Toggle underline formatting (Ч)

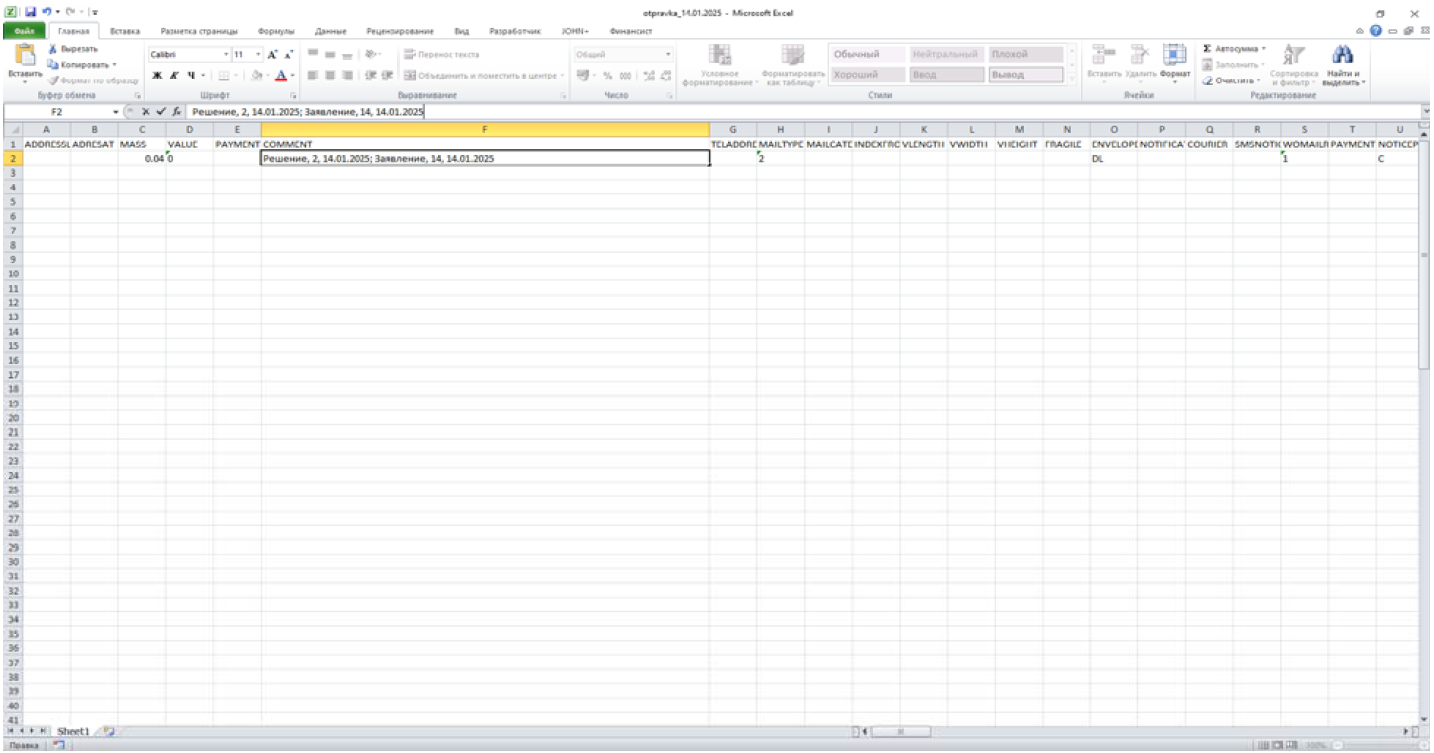(190, 75)
